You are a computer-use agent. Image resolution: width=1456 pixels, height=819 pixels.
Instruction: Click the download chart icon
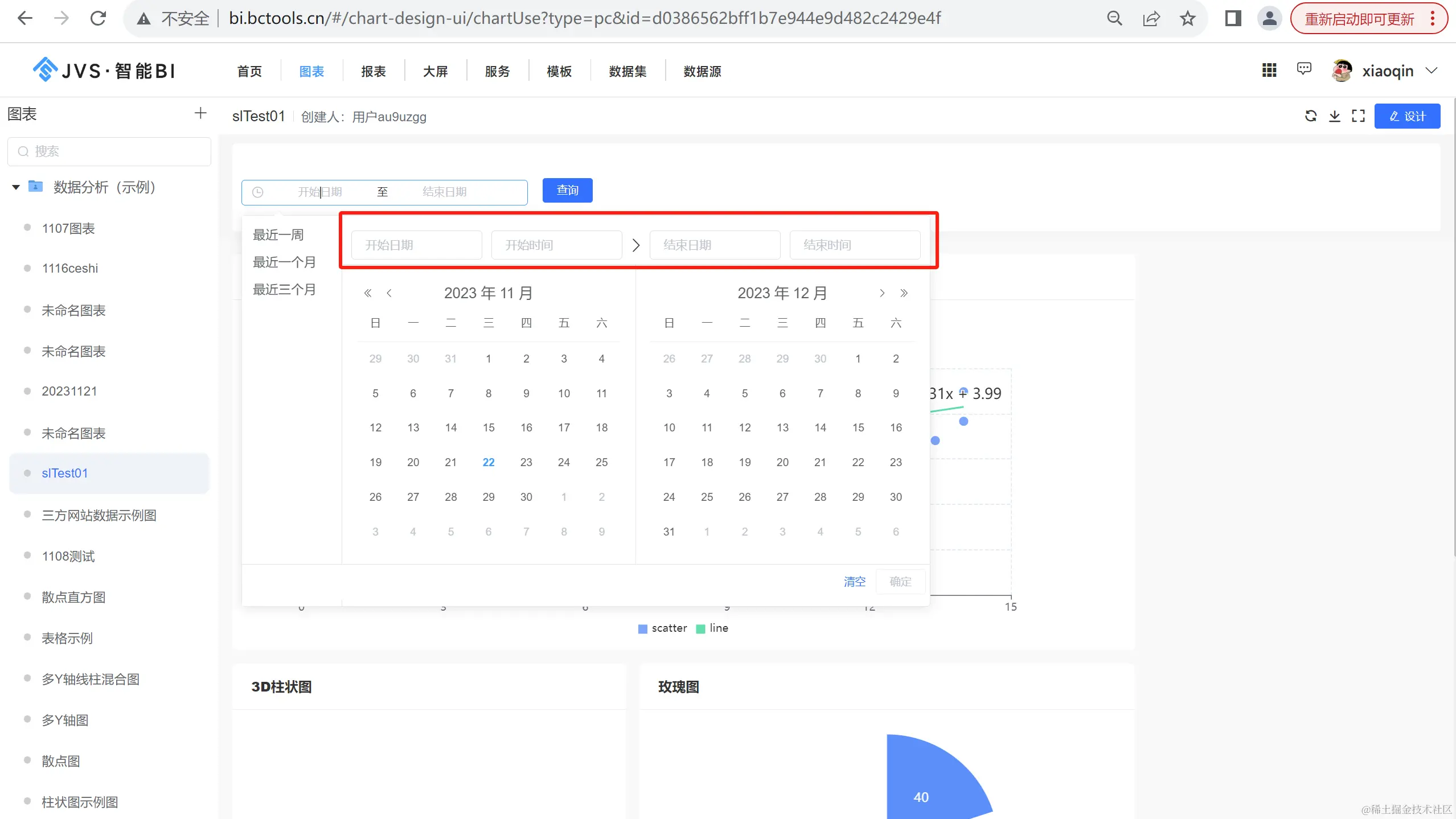1334,116
